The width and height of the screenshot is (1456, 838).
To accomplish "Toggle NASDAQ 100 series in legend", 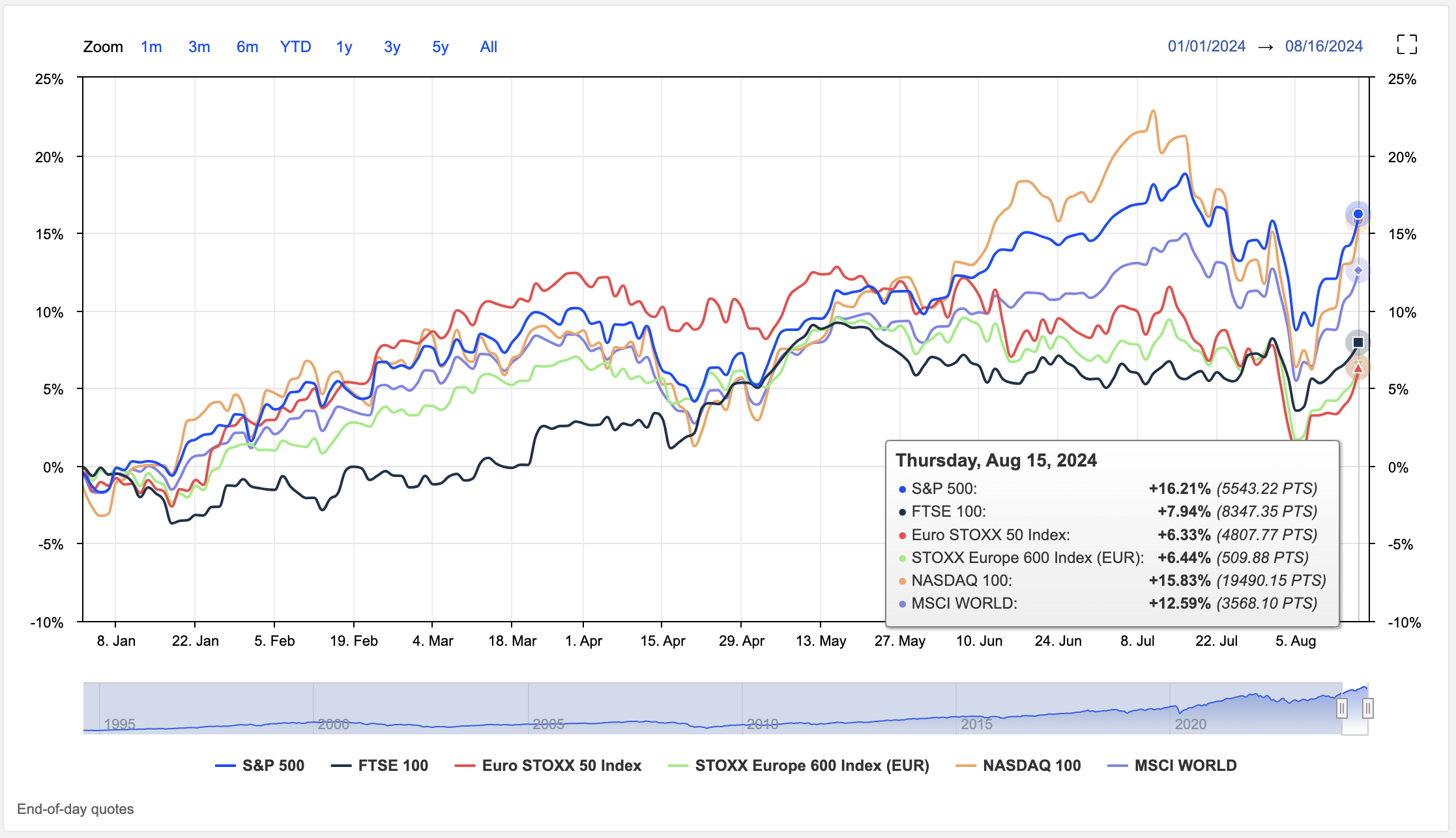I will tap(1019, 766).
